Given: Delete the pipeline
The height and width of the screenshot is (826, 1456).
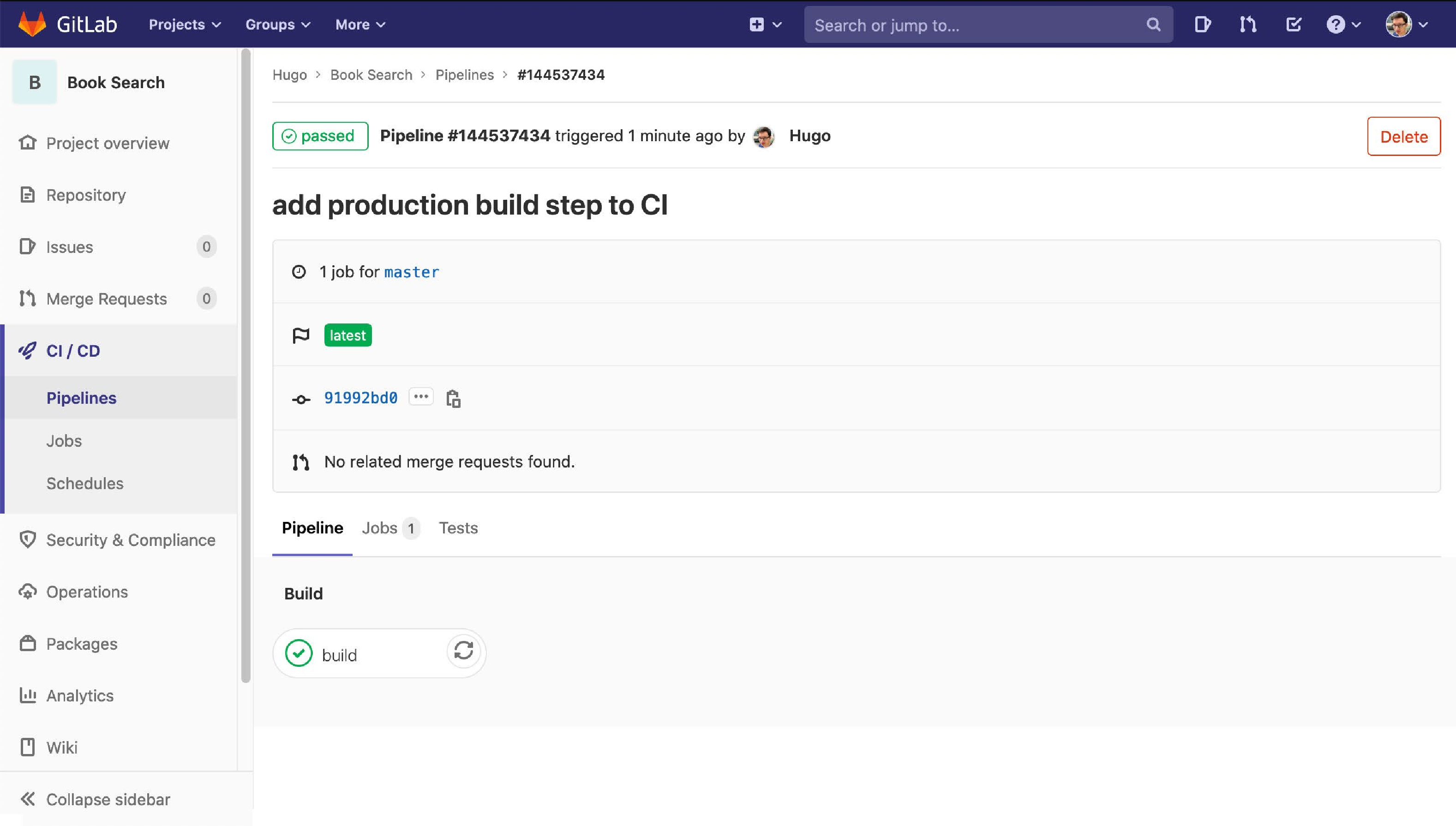Looking at the screenshot, I should (x=1403, y=136).
